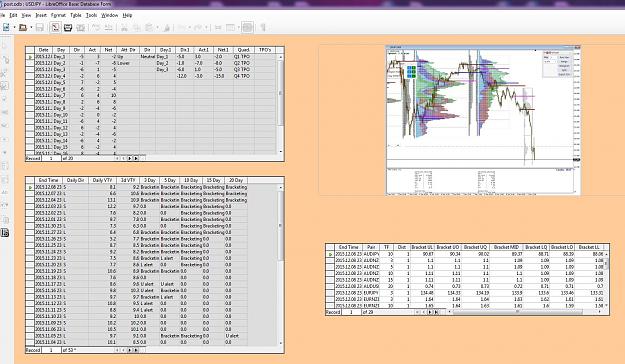This screenshot has height=364, width=625.
Task: Go to last record in End Time/Daily Dir grid
Action: coord(136,350)
